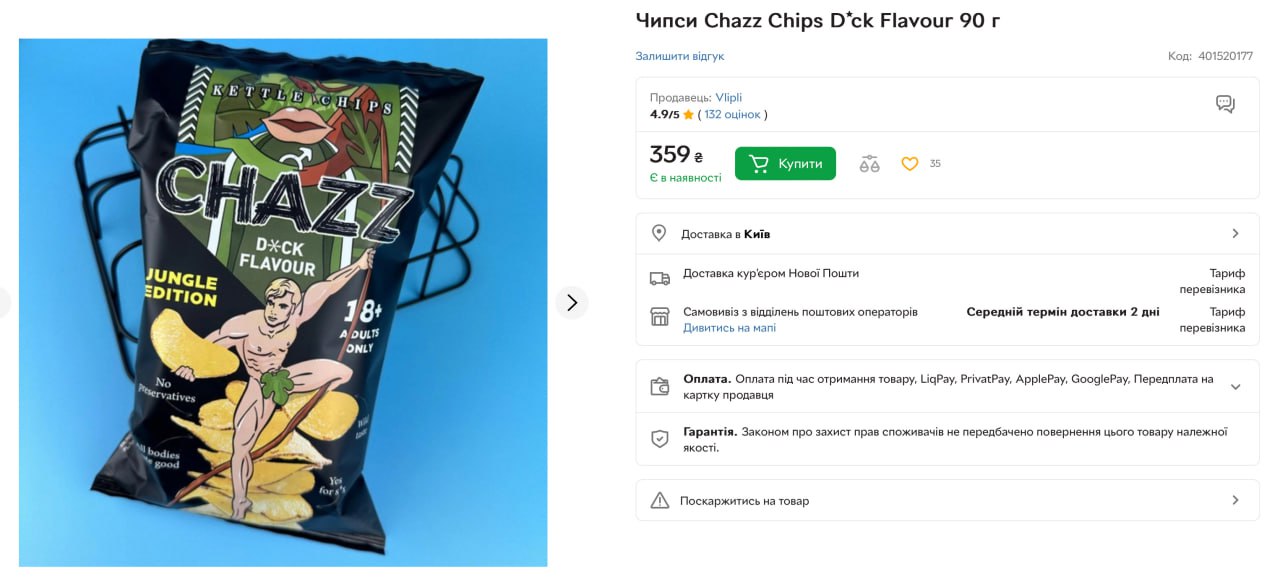Click the compare scales icon

coord(869,164)
